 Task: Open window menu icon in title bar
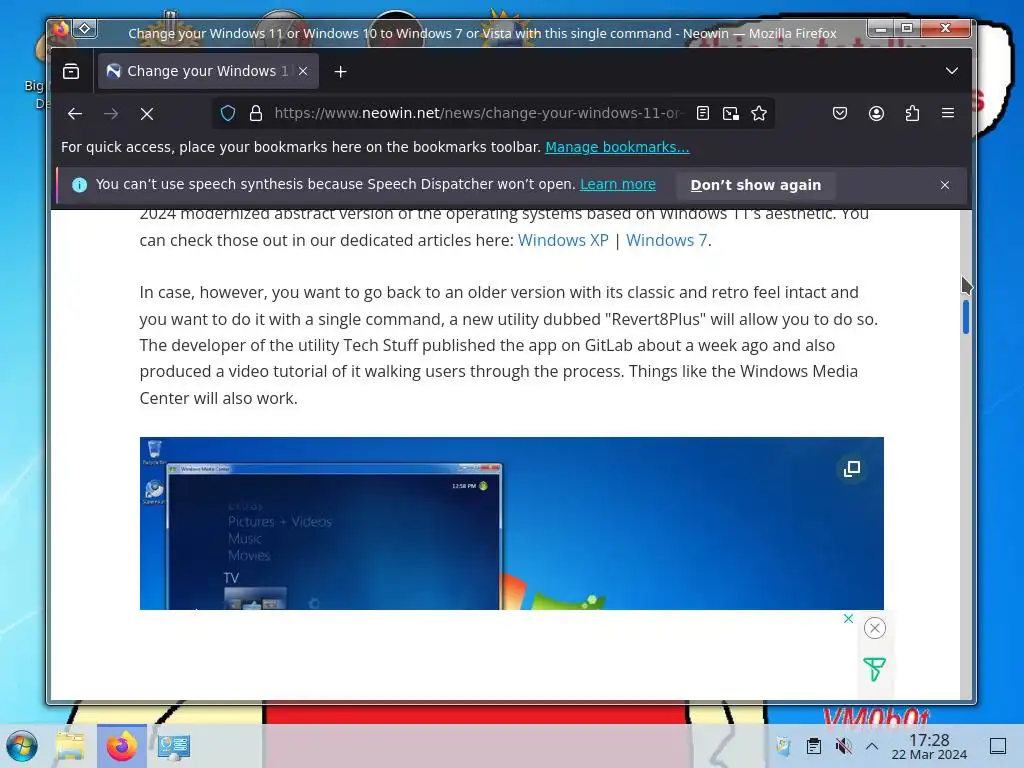(x=61, y=29)
